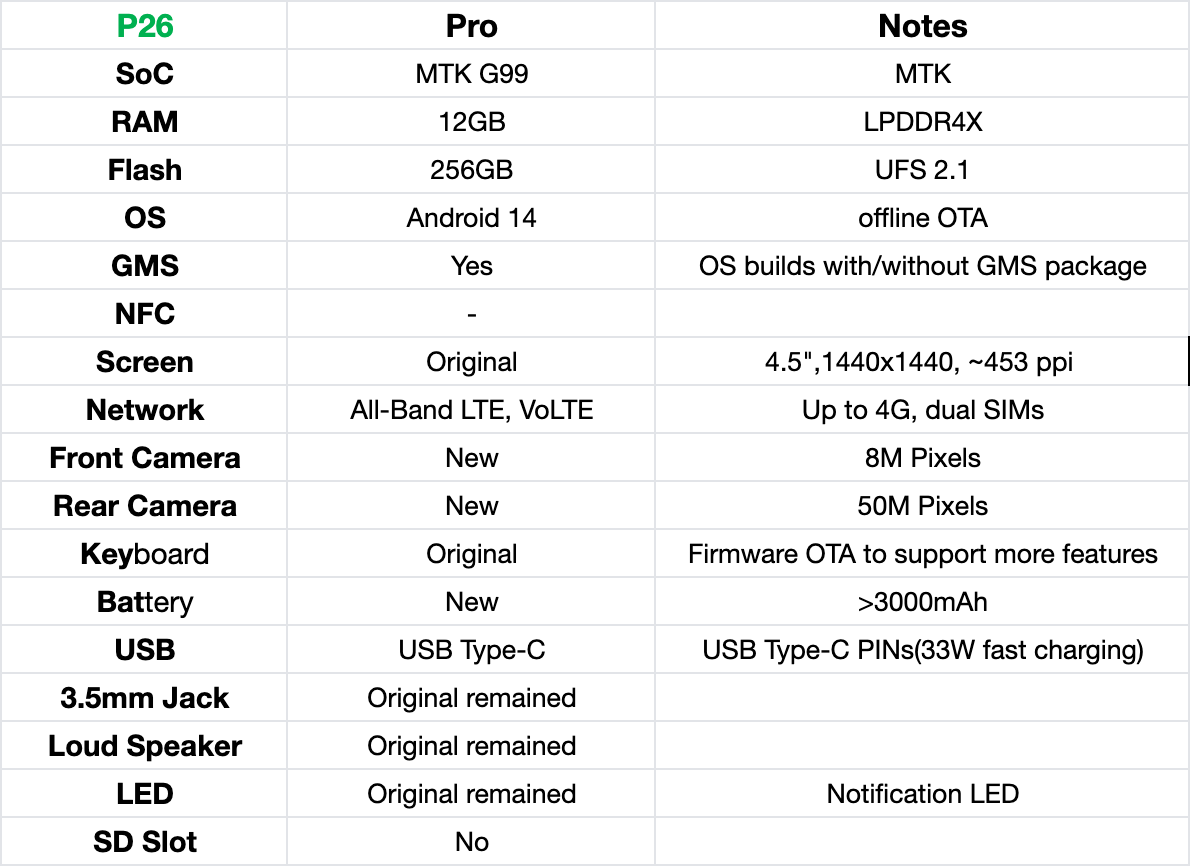Select the Keyboard row label
The height and width of the screenshot is (866, 1190).
[145, 554]
